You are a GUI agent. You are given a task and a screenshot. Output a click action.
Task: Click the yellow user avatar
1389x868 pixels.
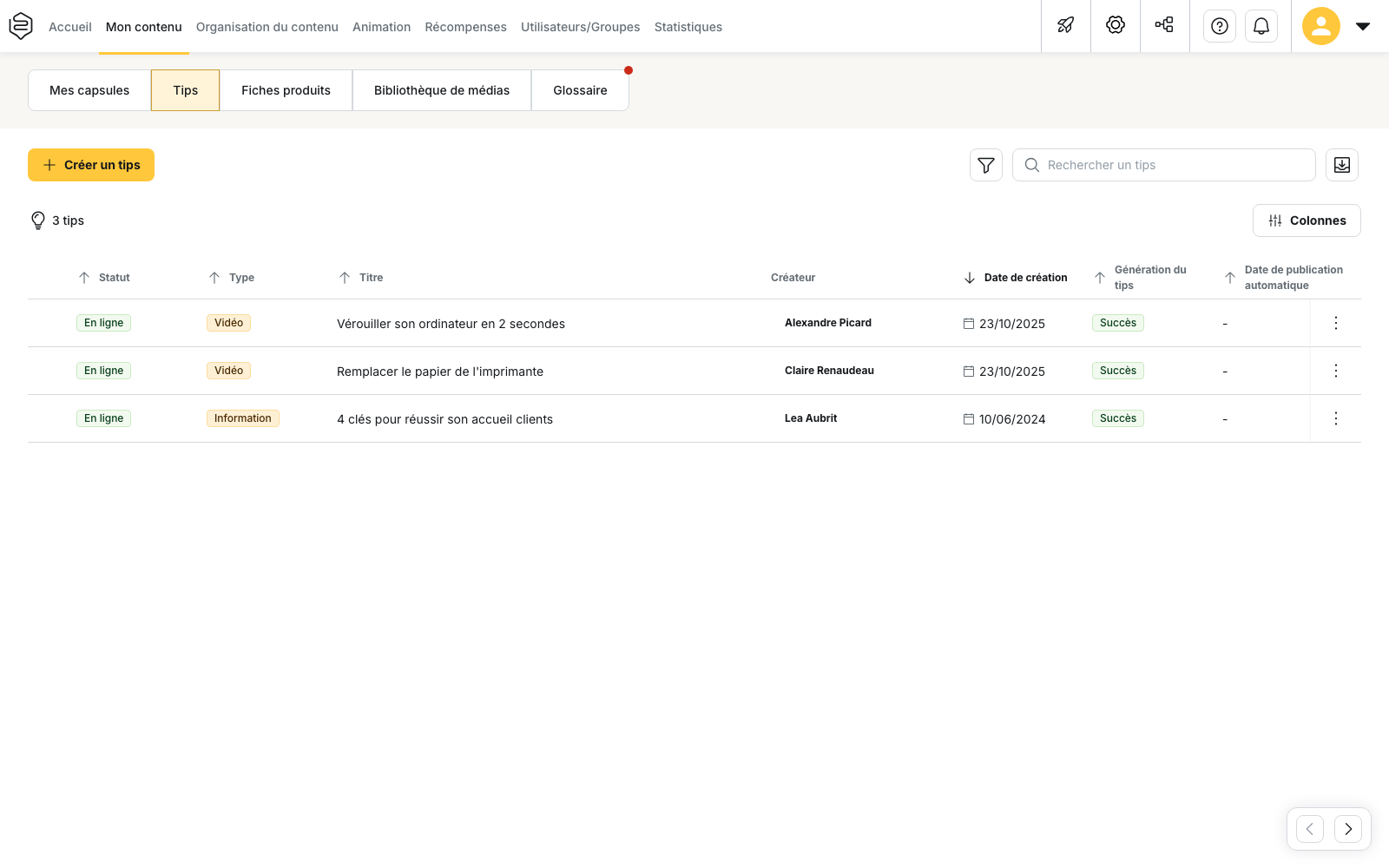[x=1321, y=26]
